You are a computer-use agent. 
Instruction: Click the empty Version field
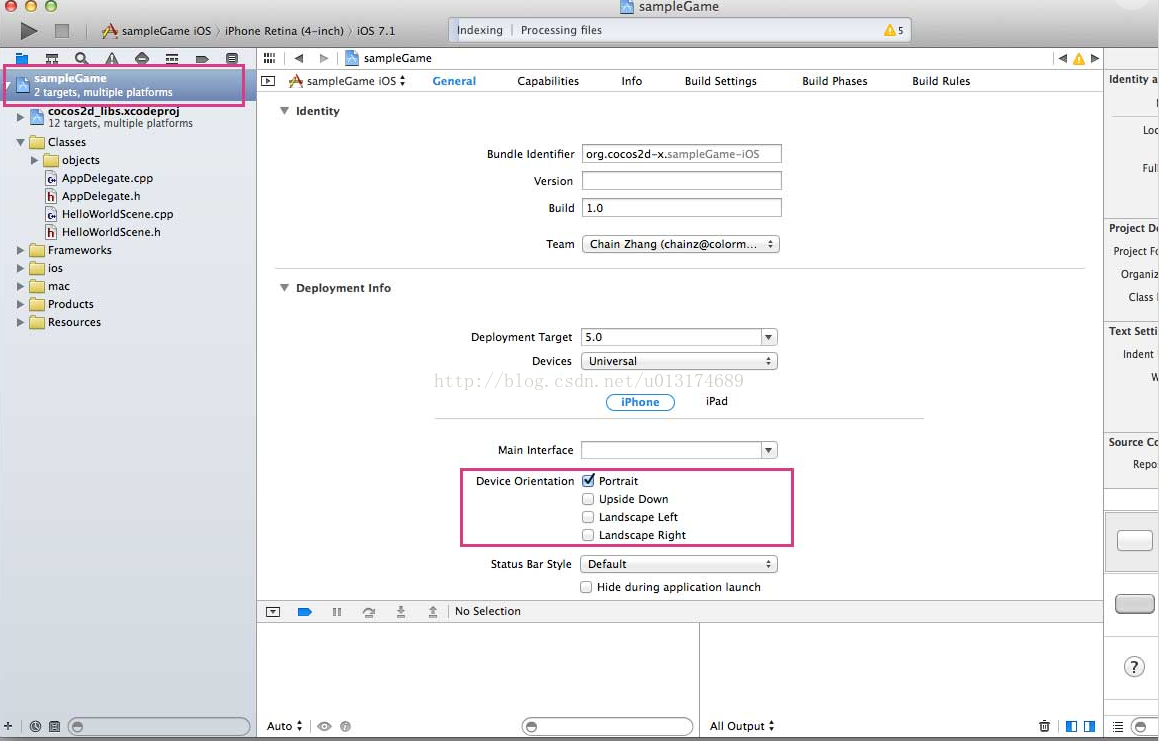(682, 180)
